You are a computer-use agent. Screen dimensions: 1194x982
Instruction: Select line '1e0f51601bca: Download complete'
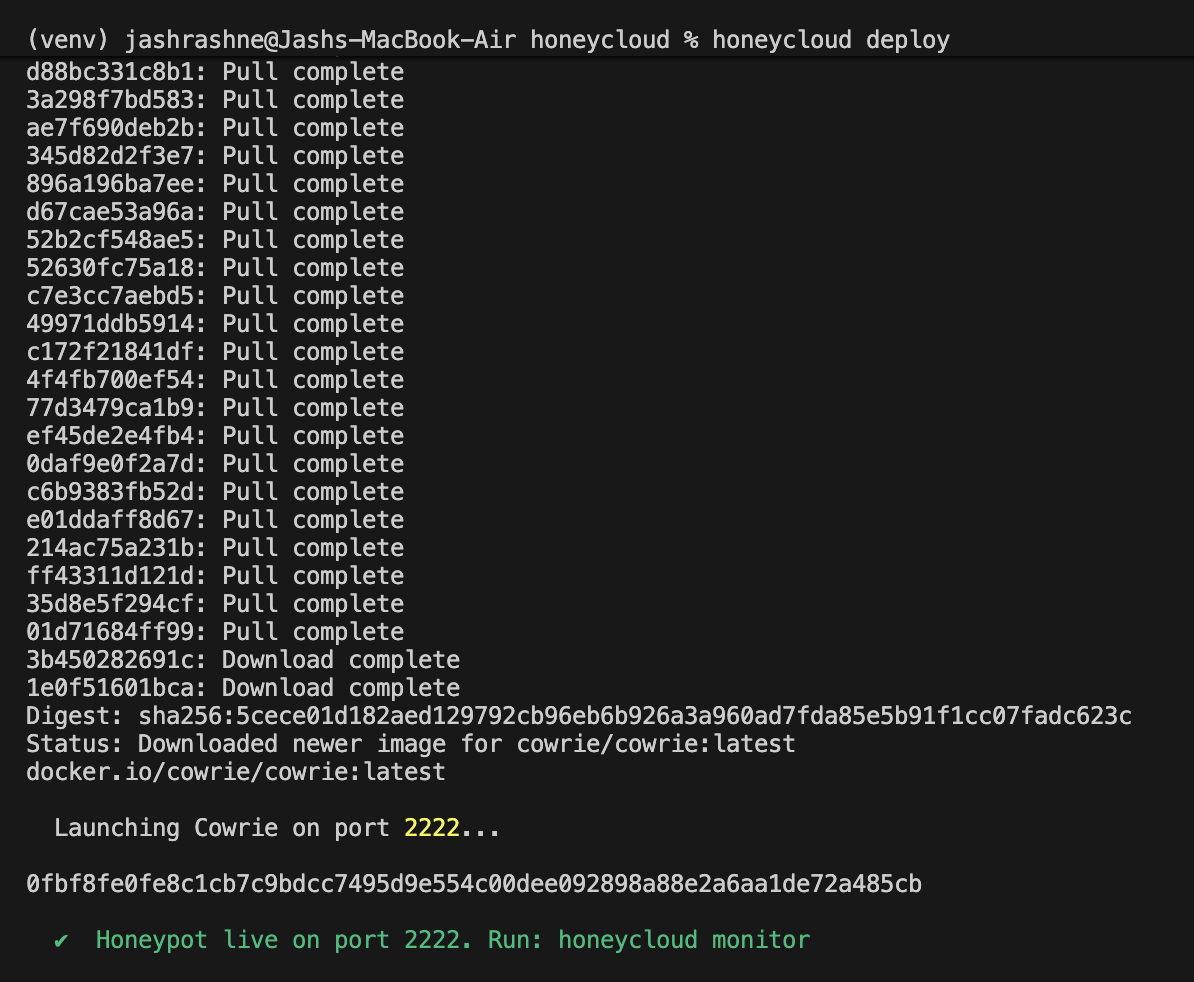244,687
